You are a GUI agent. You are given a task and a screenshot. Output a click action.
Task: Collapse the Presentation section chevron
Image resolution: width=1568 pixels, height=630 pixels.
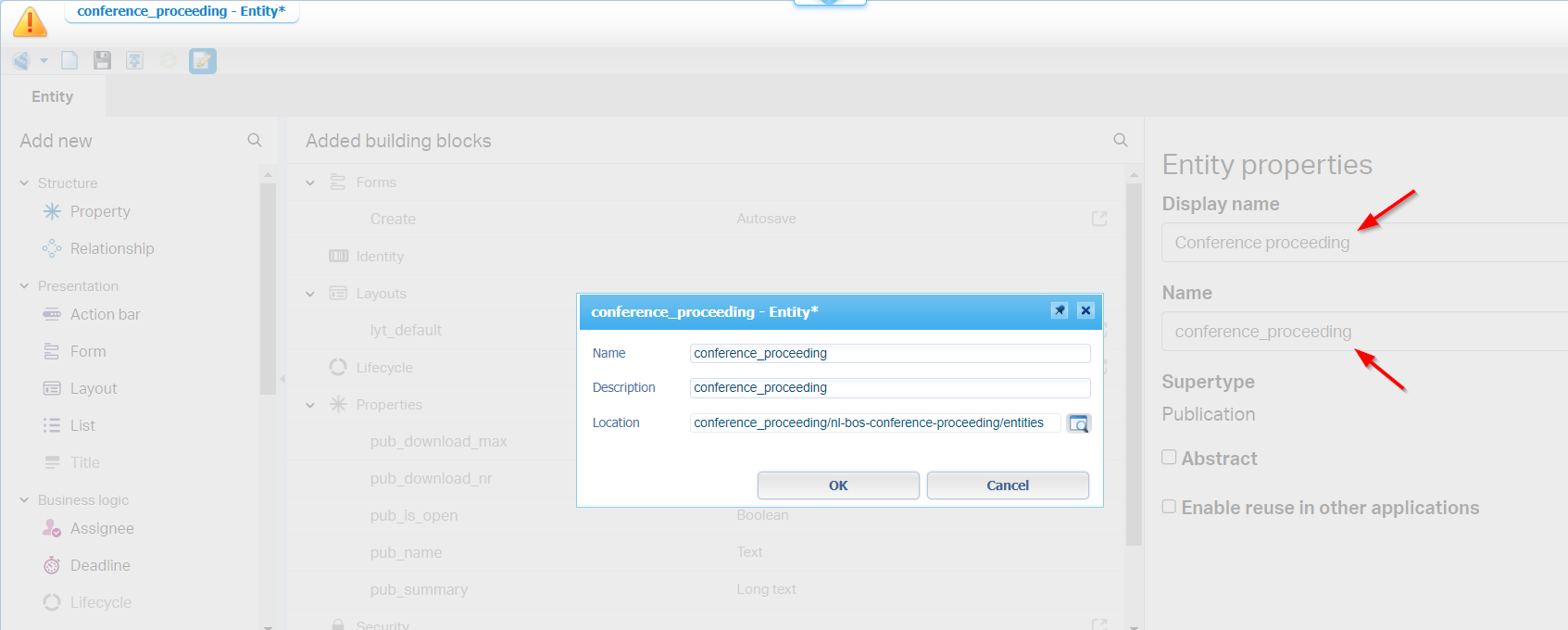tap(24, 286)
